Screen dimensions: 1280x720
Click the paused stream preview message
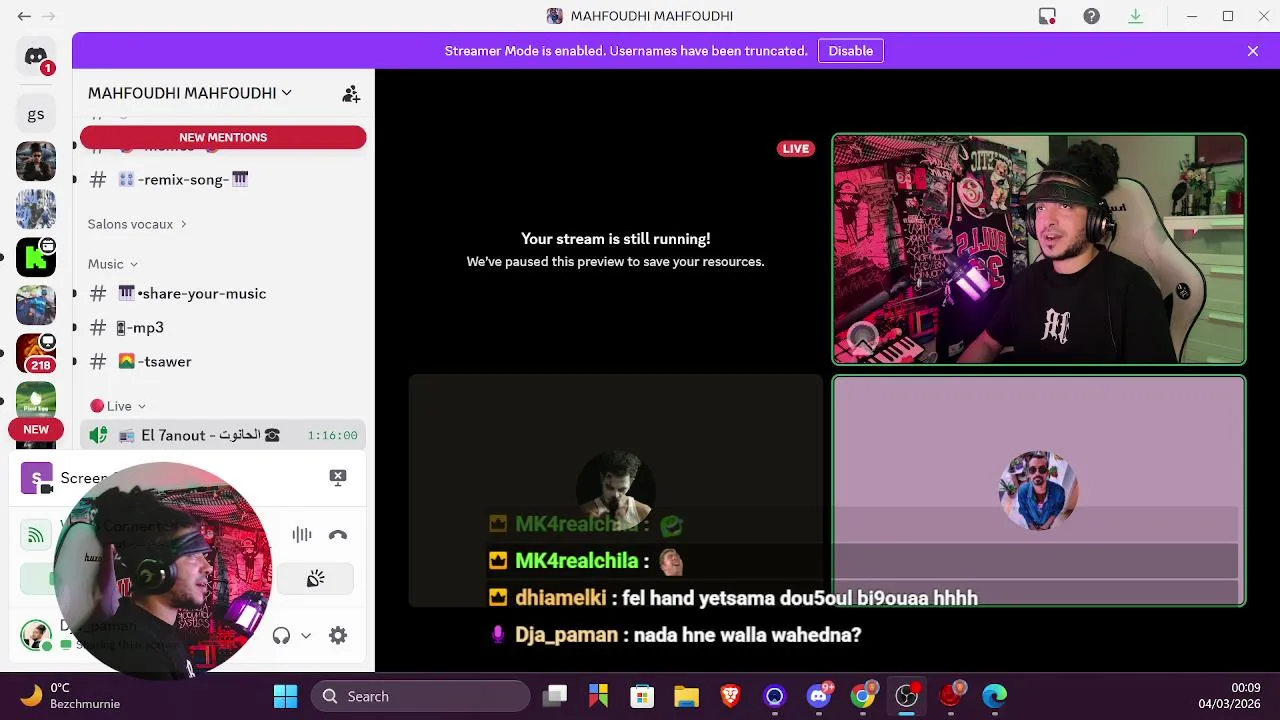(x=615, y=249)
